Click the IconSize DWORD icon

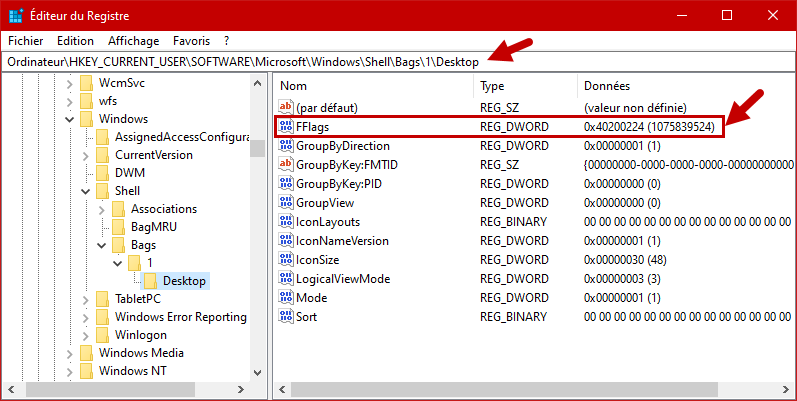click(x=286, y=260)
